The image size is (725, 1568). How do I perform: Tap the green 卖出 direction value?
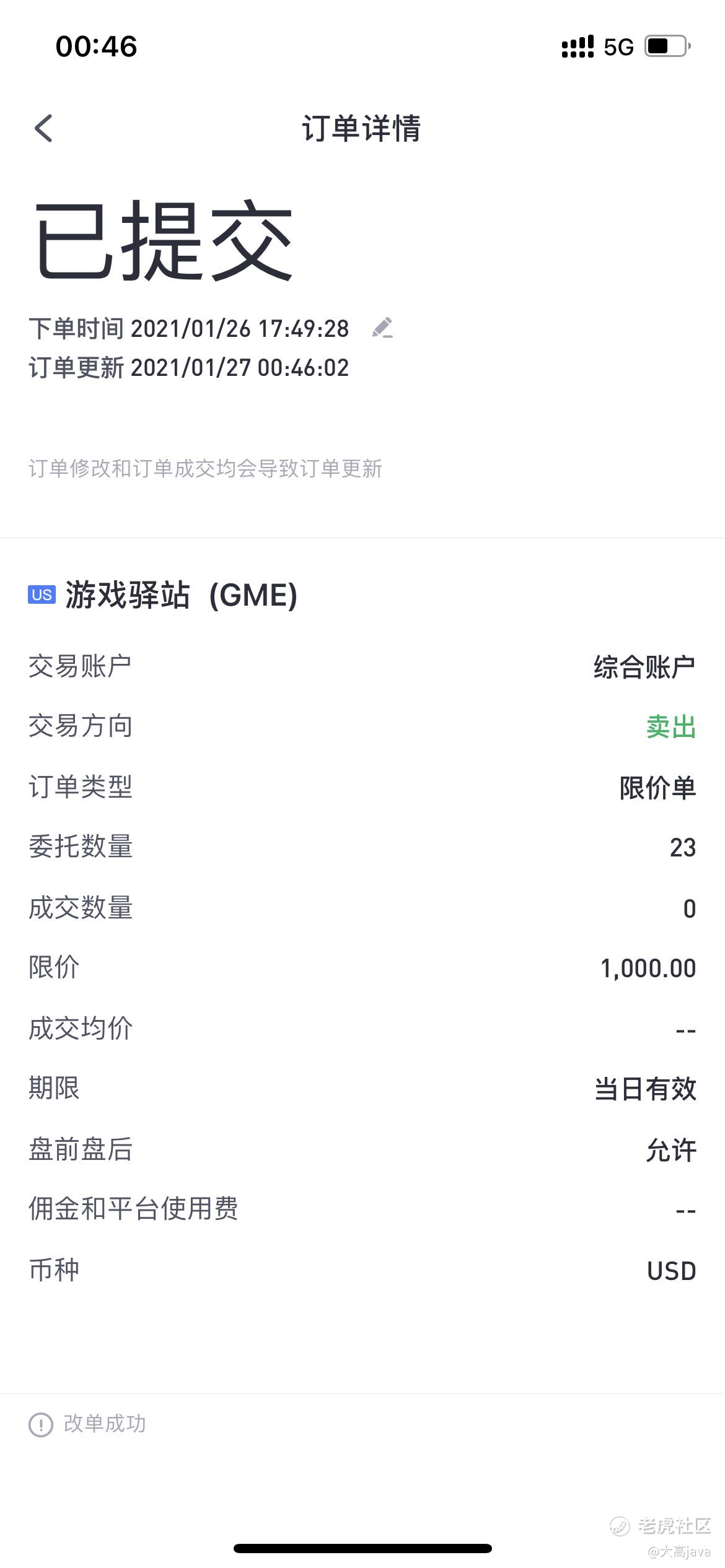670,727
